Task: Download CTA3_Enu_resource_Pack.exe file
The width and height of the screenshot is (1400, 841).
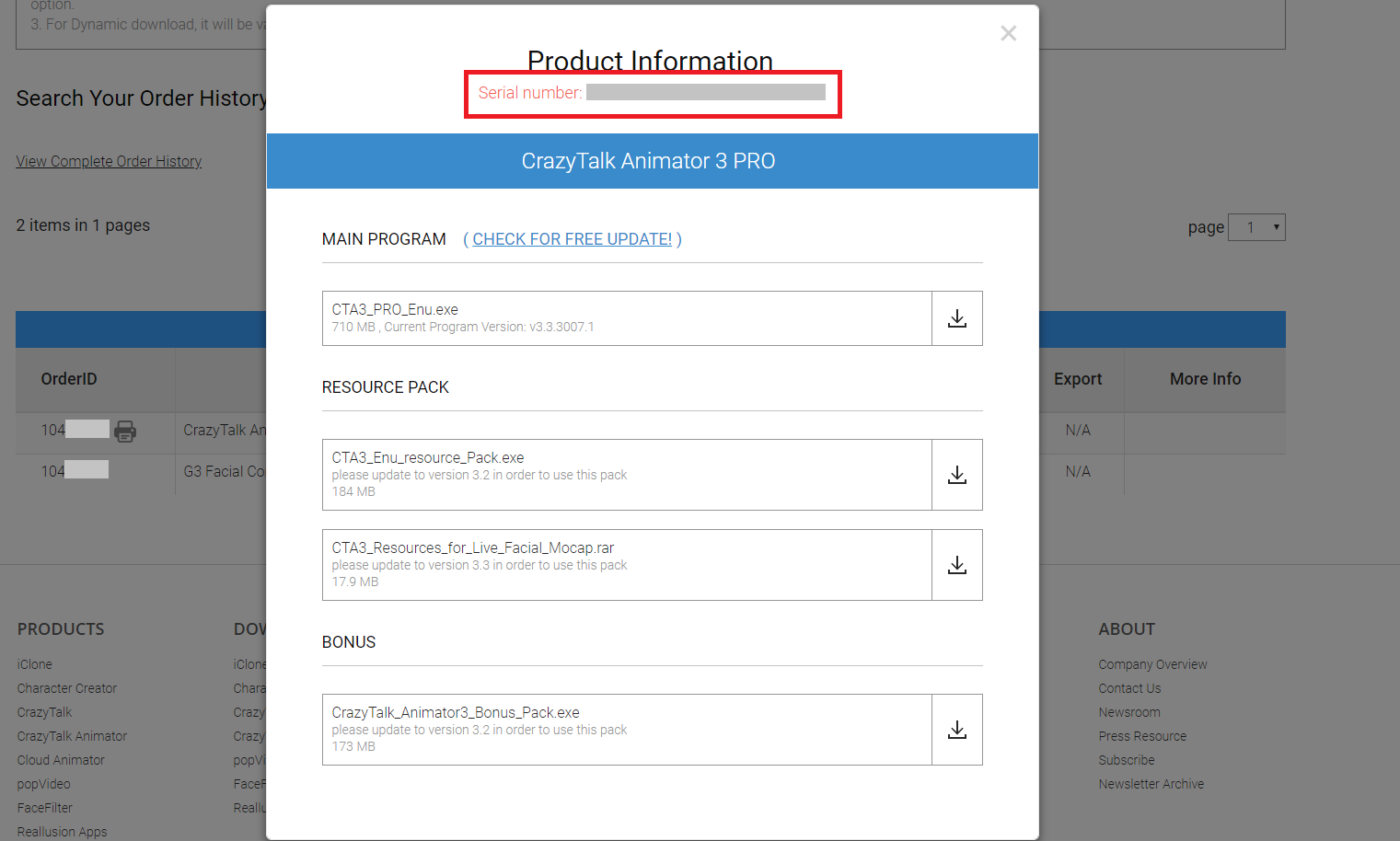Action: coord(957,475)
